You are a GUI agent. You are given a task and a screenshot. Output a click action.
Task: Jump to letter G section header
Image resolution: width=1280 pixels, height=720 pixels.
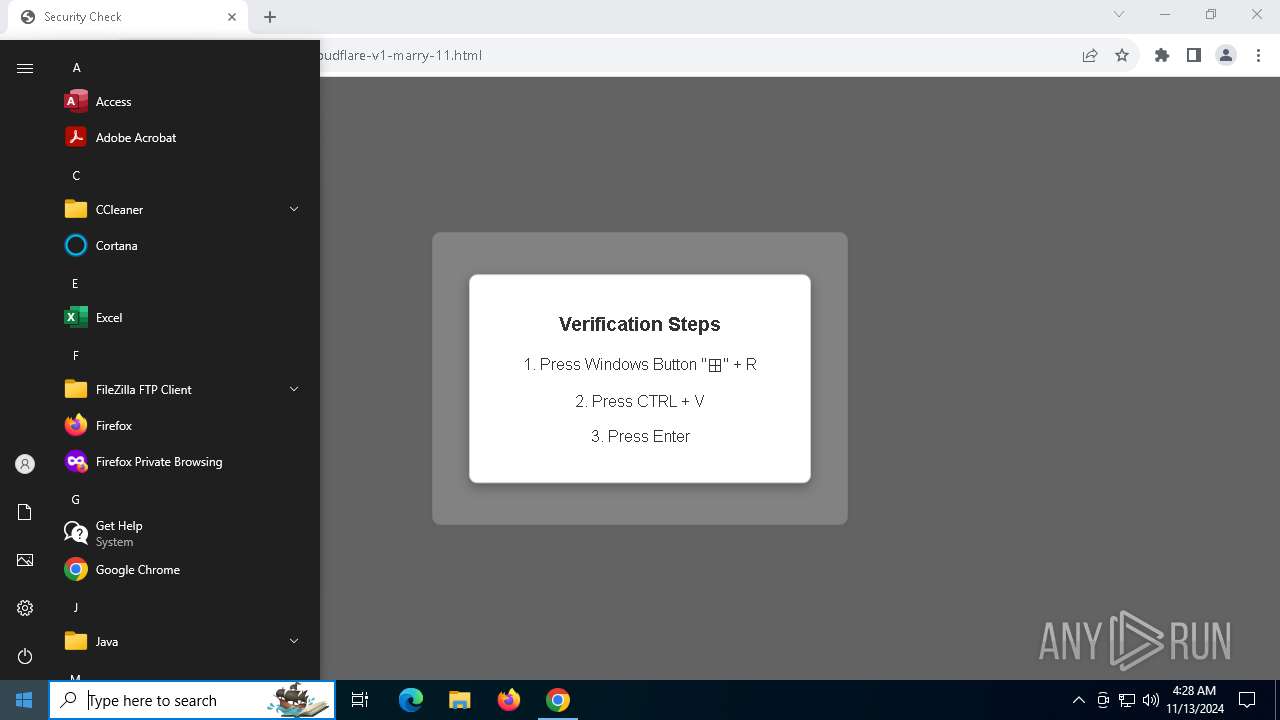(x=75, y=500)
